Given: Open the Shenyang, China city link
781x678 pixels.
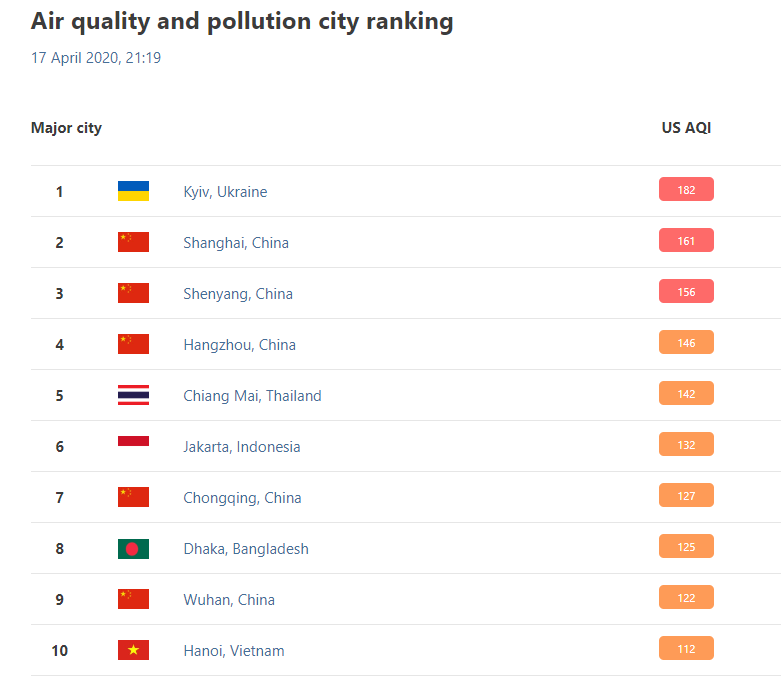Looking at the screenshot, I should (238, 294).
